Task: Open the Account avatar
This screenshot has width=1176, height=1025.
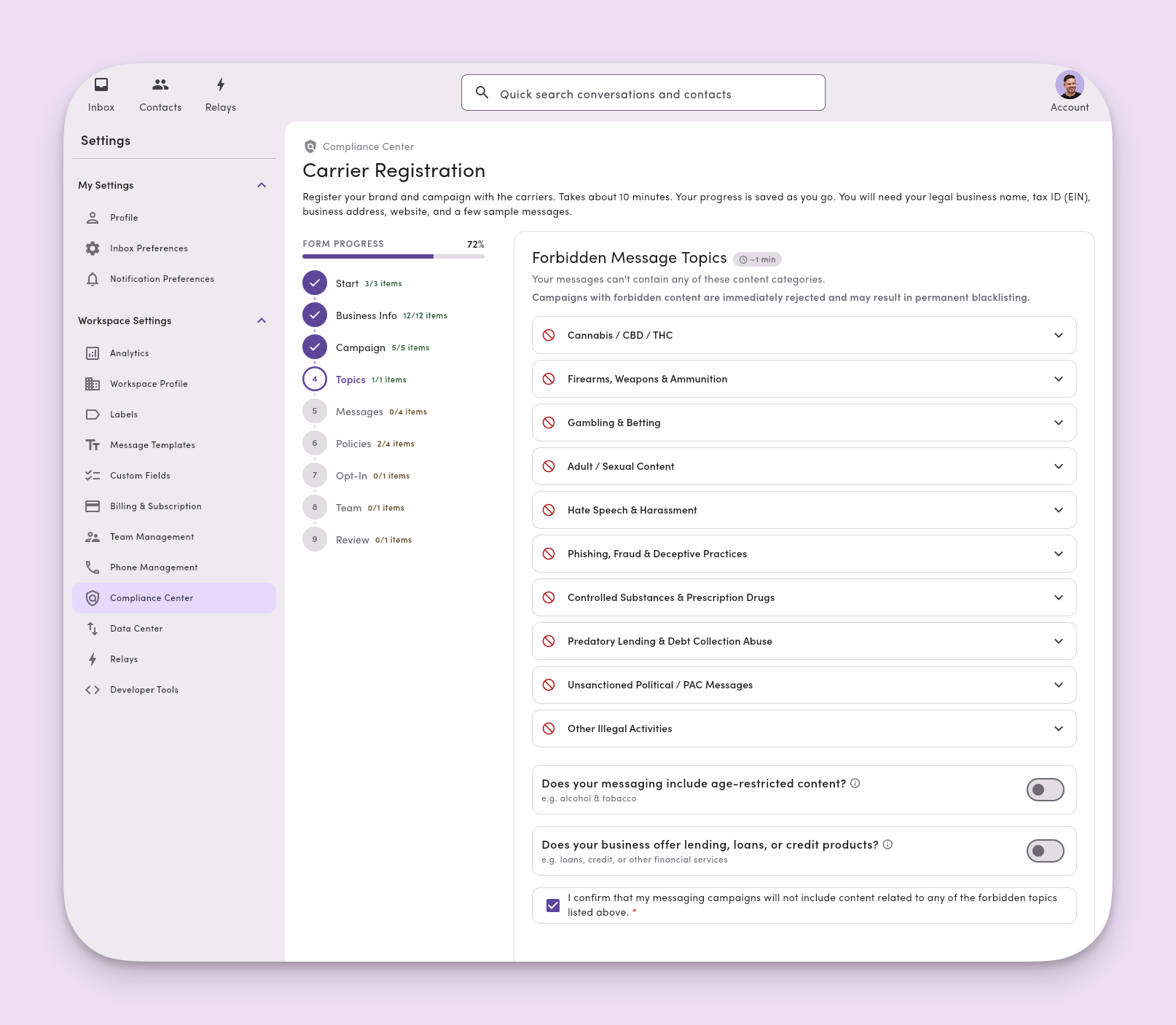Action: coord(1070,85)
